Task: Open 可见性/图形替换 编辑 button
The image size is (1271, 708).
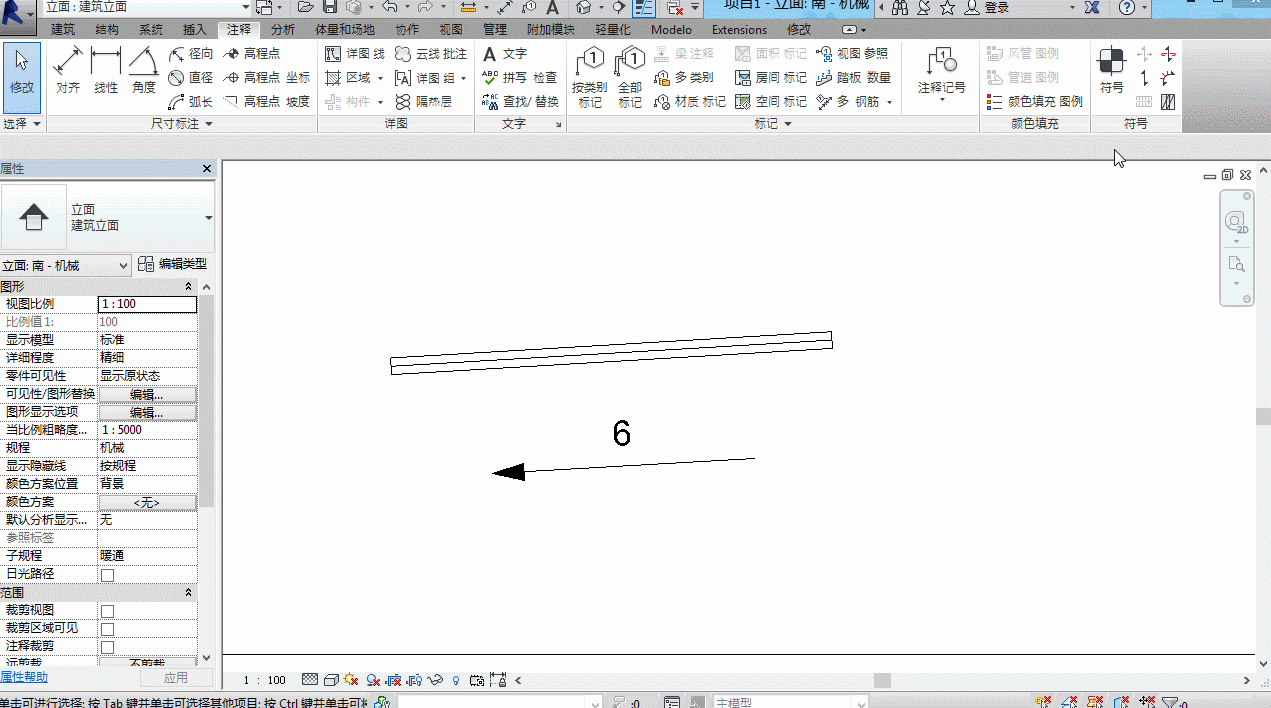Action: [x=147, y=394]
